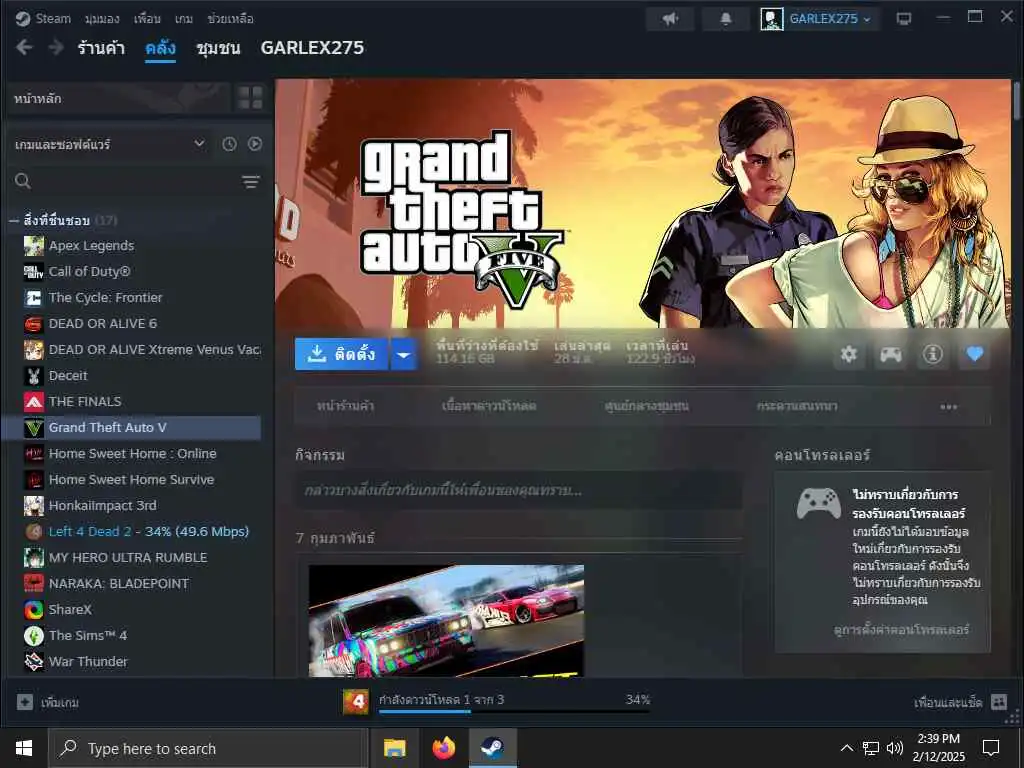
Task: Open the notifications bell icon
Action: [x=726, y=19]
